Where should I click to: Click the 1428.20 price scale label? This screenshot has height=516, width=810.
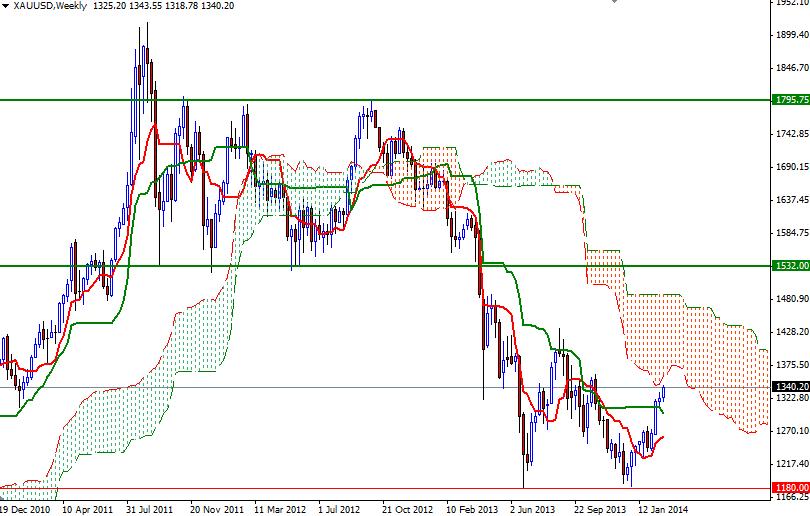click(x=792, y=331)
